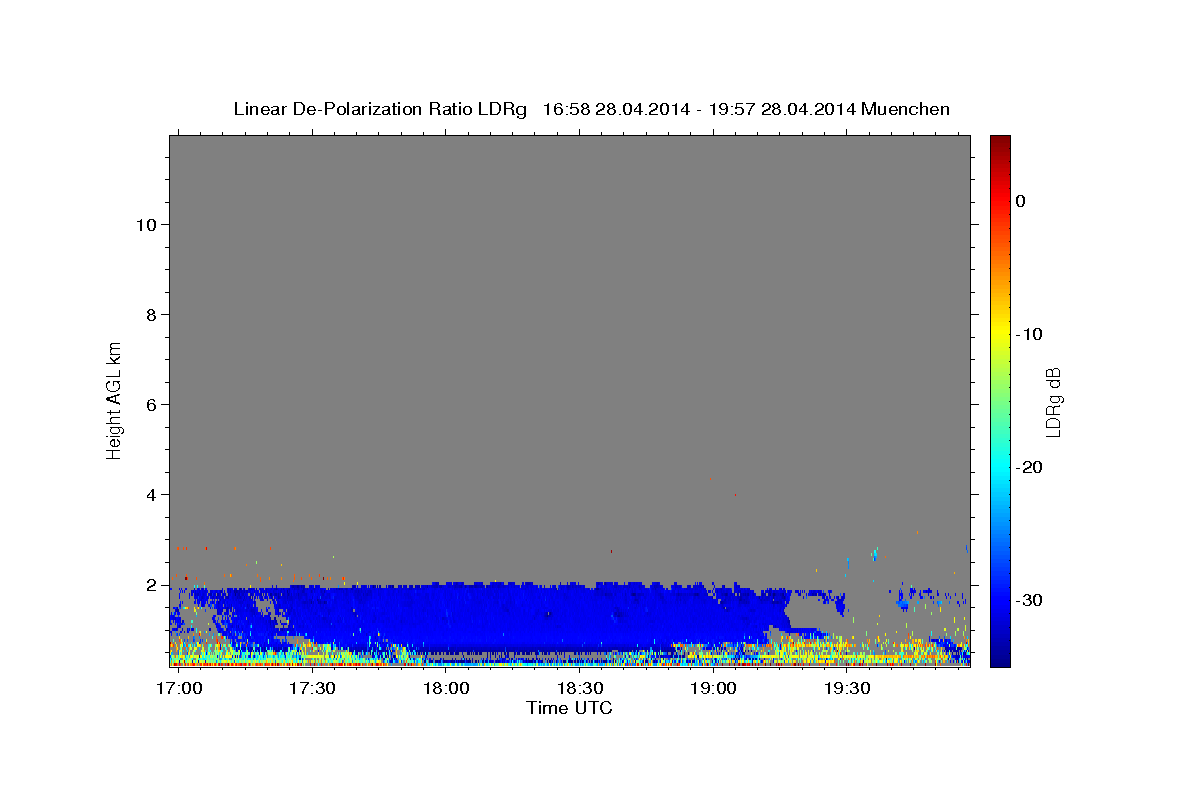Click the height tick label 2
Viewport: 1200px width, 800px height.
click(151, 585)
